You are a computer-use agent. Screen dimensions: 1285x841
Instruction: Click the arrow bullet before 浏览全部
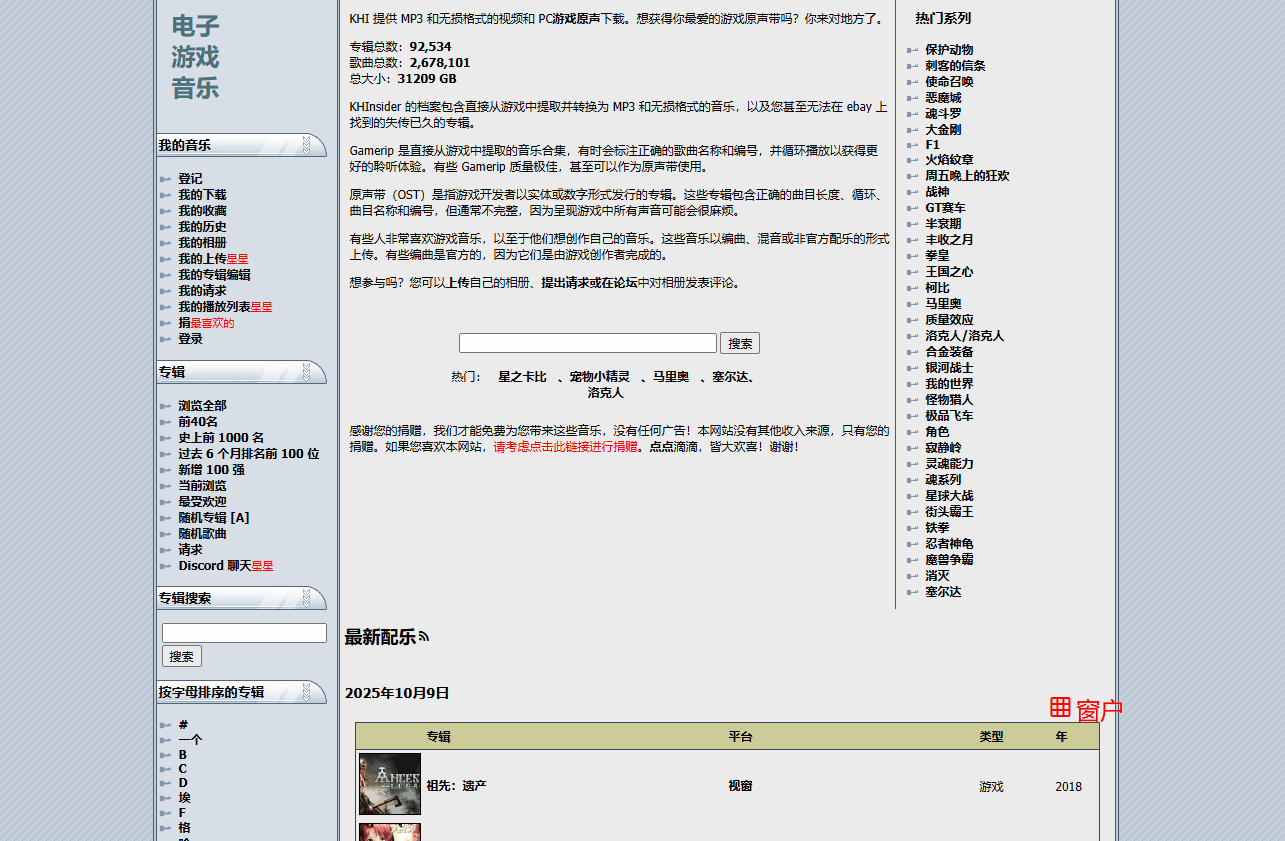click(x=165, y=406)
